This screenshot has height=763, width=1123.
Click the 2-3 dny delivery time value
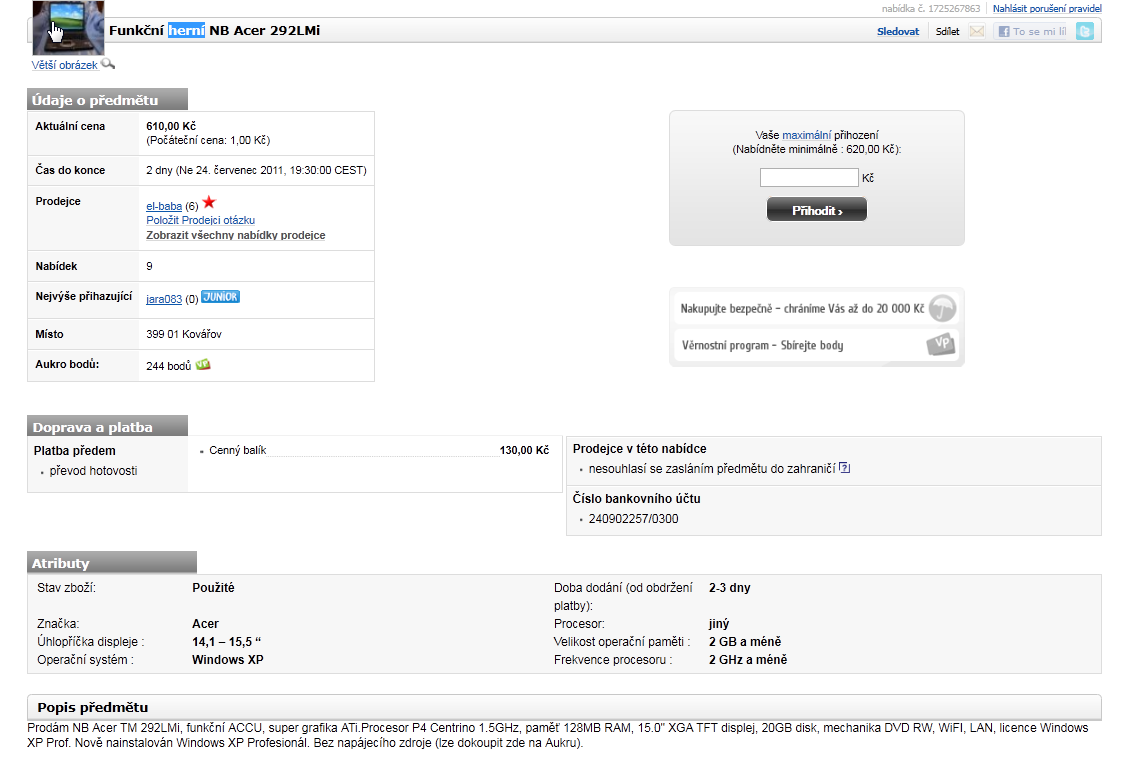(x=730, y=587)
